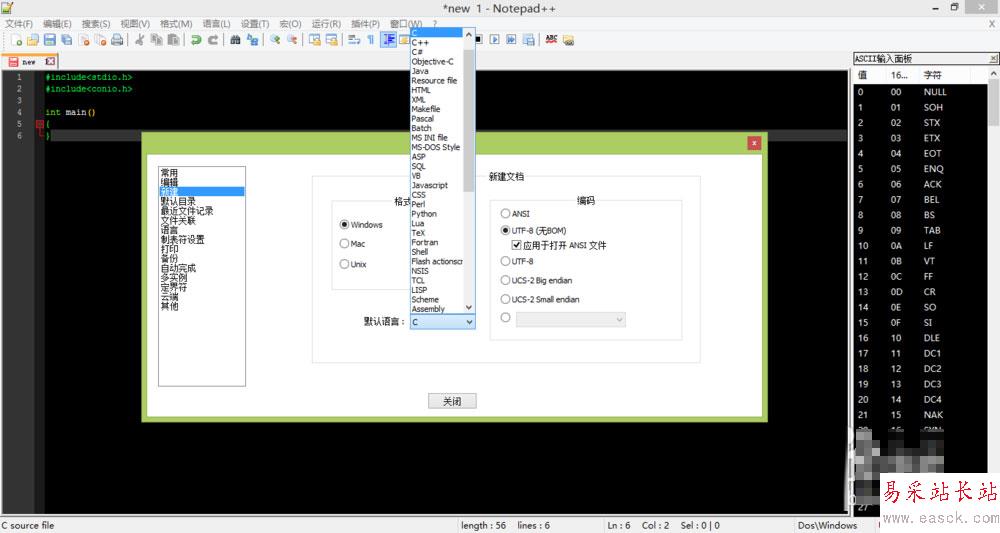Click the Print toolbar icon
The width and height of the screenshot is (1000, 533).
117,40
